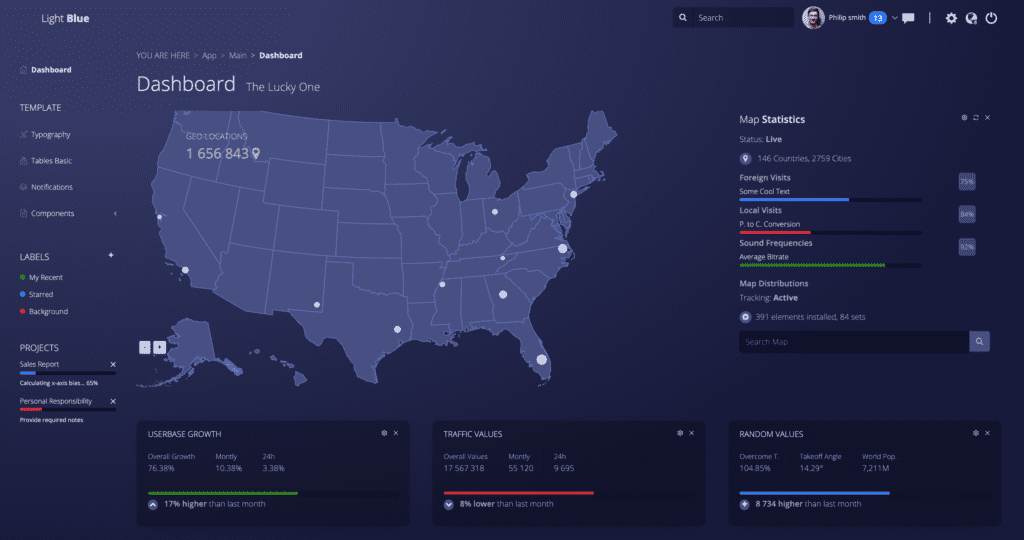Click the Foreign Visits progress bar

pyautogui.click(x=830, y=199)
